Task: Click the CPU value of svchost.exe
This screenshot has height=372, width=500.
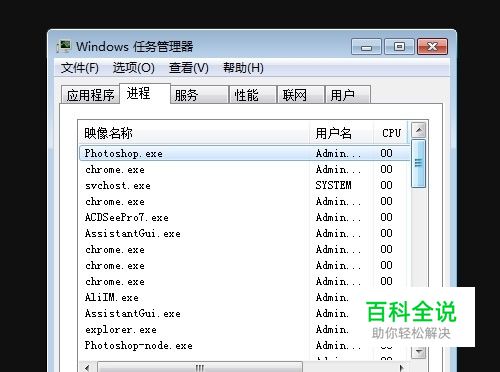Action: (x=386, y=185)
